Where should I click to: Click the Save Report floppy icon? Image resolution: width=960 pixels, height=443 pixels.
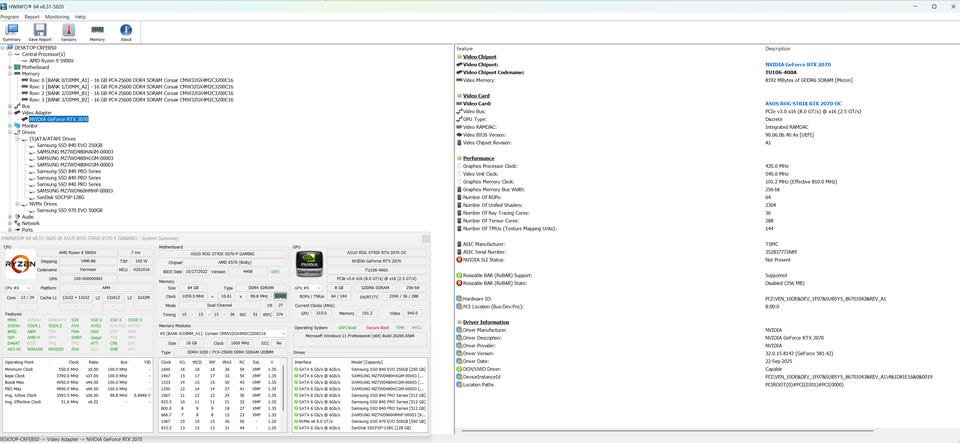40,29
